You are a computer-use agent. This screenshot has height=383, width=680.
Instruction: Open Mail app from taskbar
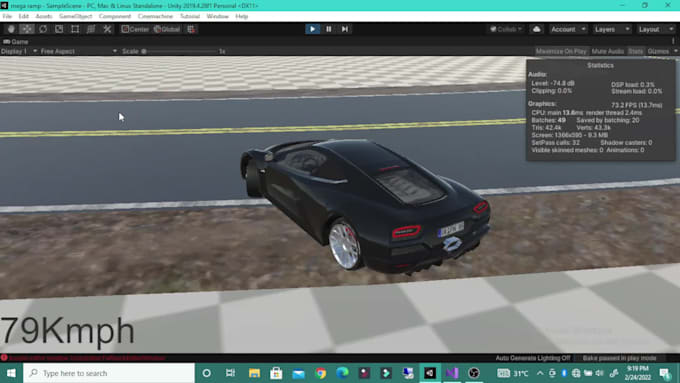298,373
